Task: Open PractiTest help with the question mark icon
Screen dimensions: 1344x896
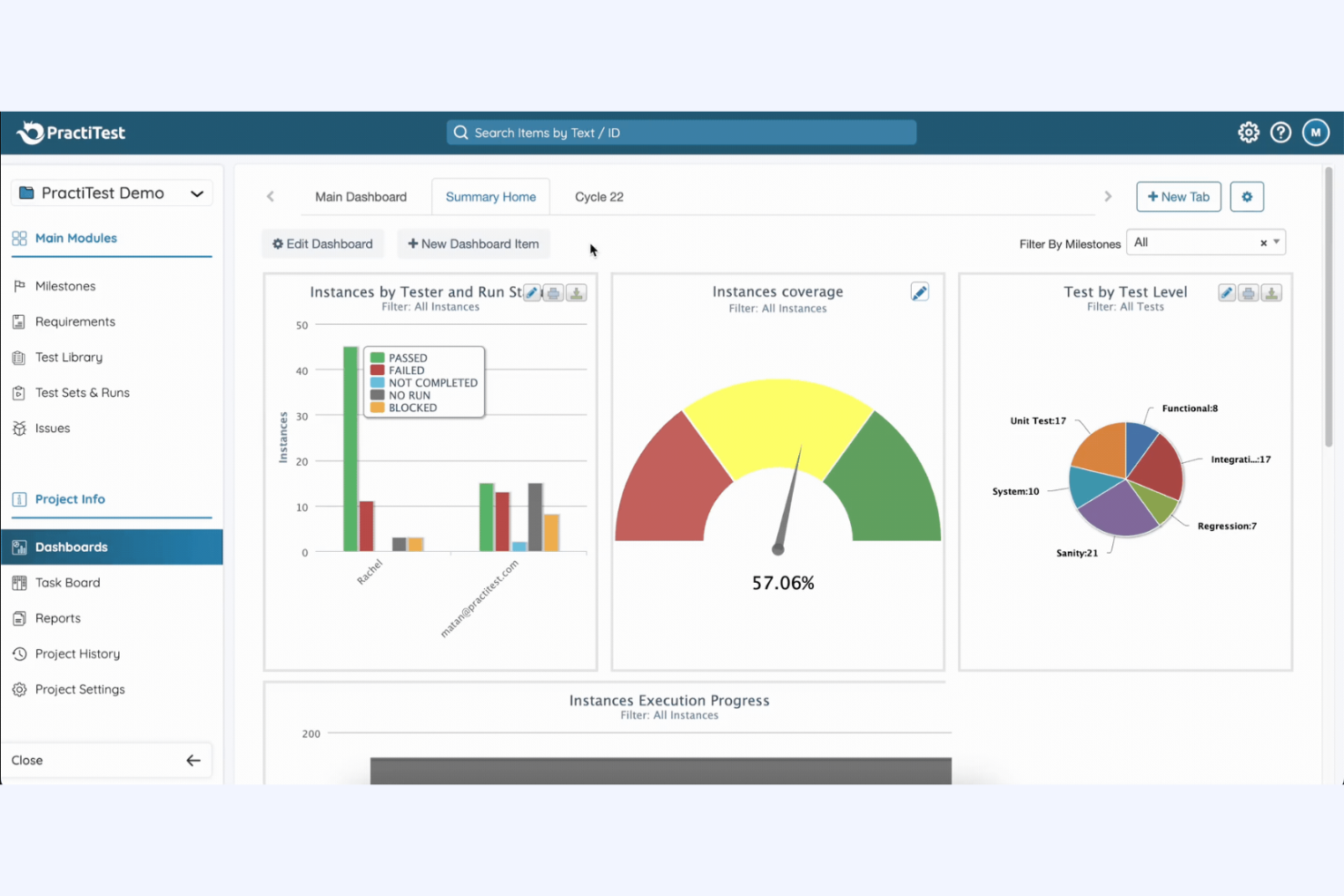Action: (x=1280, y=132)
